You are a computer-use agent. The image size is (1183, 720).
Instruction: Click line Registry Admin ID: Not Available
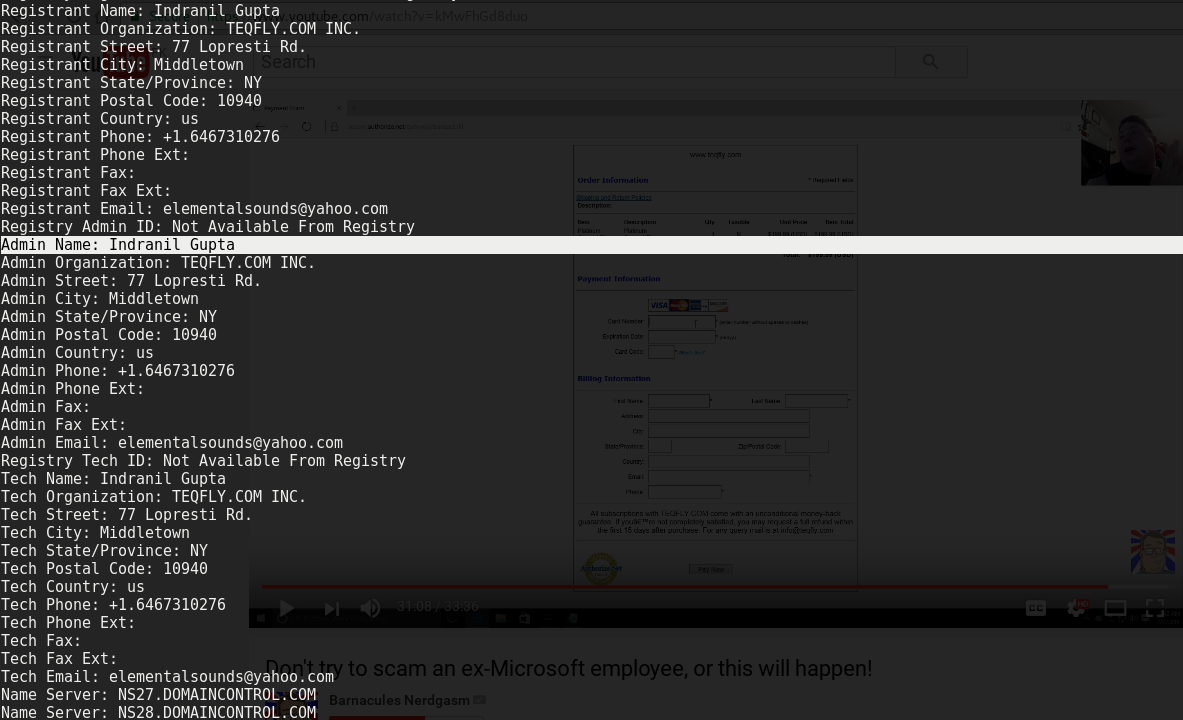pyautogui.click(x=207, y=227)
